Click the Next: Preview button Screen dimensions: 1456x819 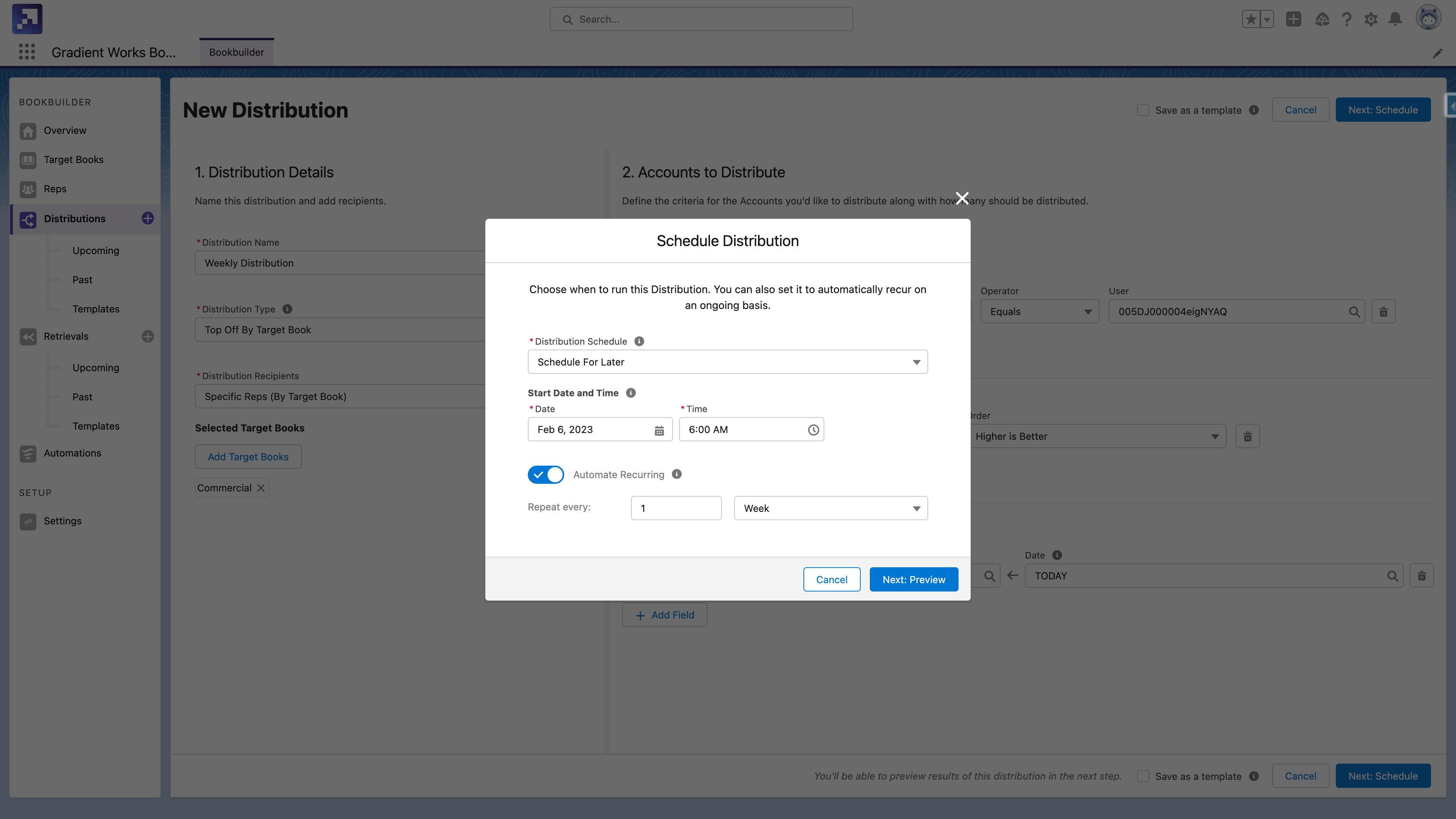[913, 579]
